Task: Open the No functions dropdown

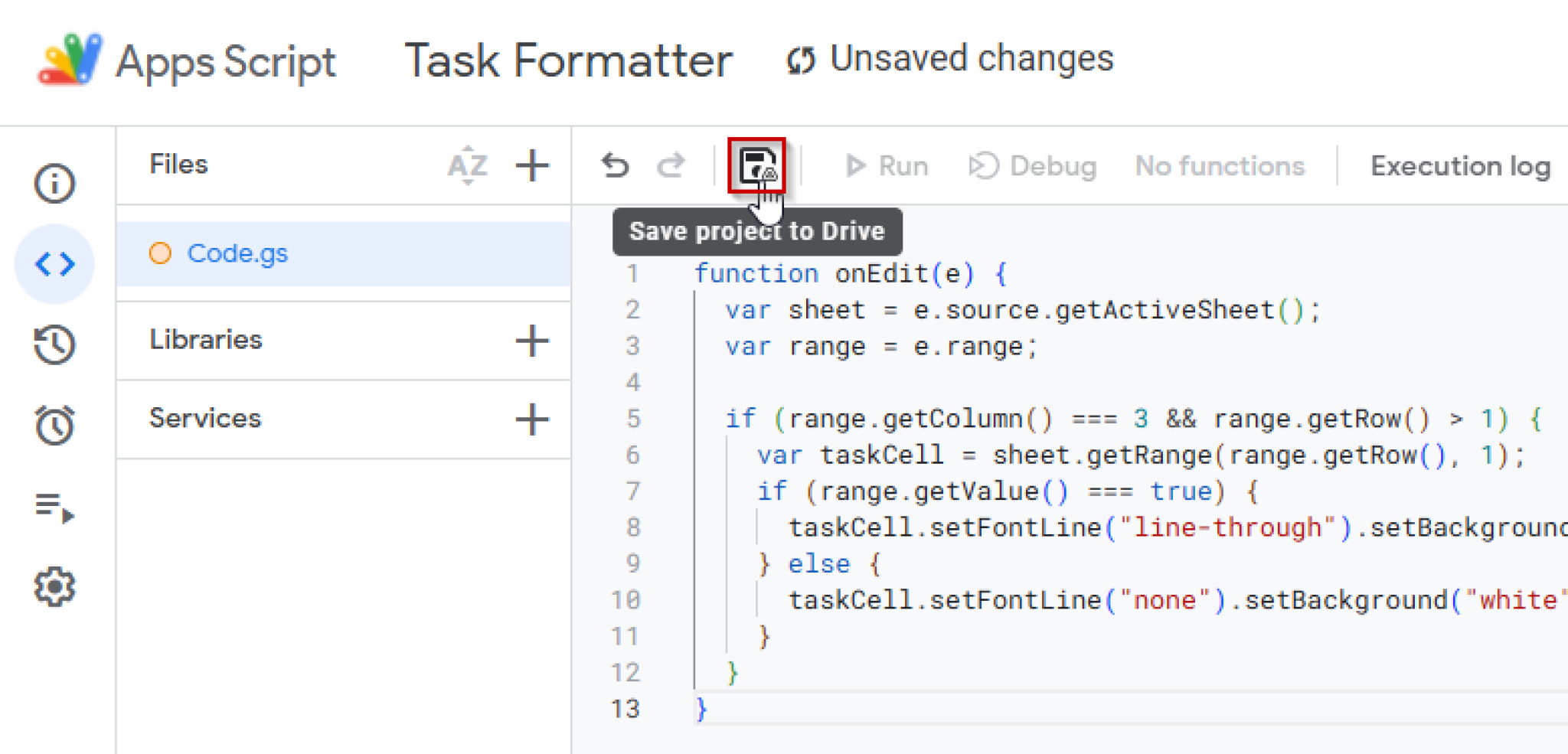Action: click(x=1219, y=165)
